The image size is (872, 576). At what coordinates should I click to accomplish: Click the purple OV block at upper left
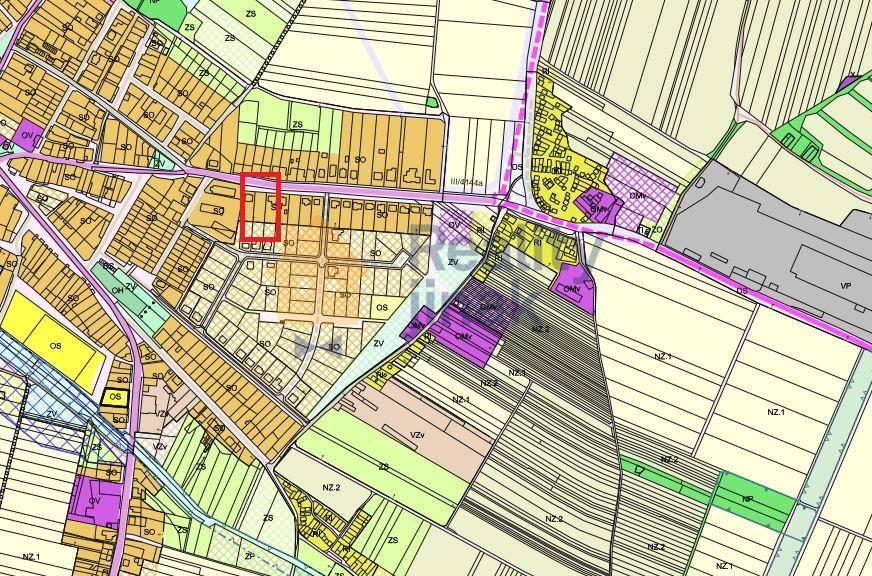click(x=27, y=134)
